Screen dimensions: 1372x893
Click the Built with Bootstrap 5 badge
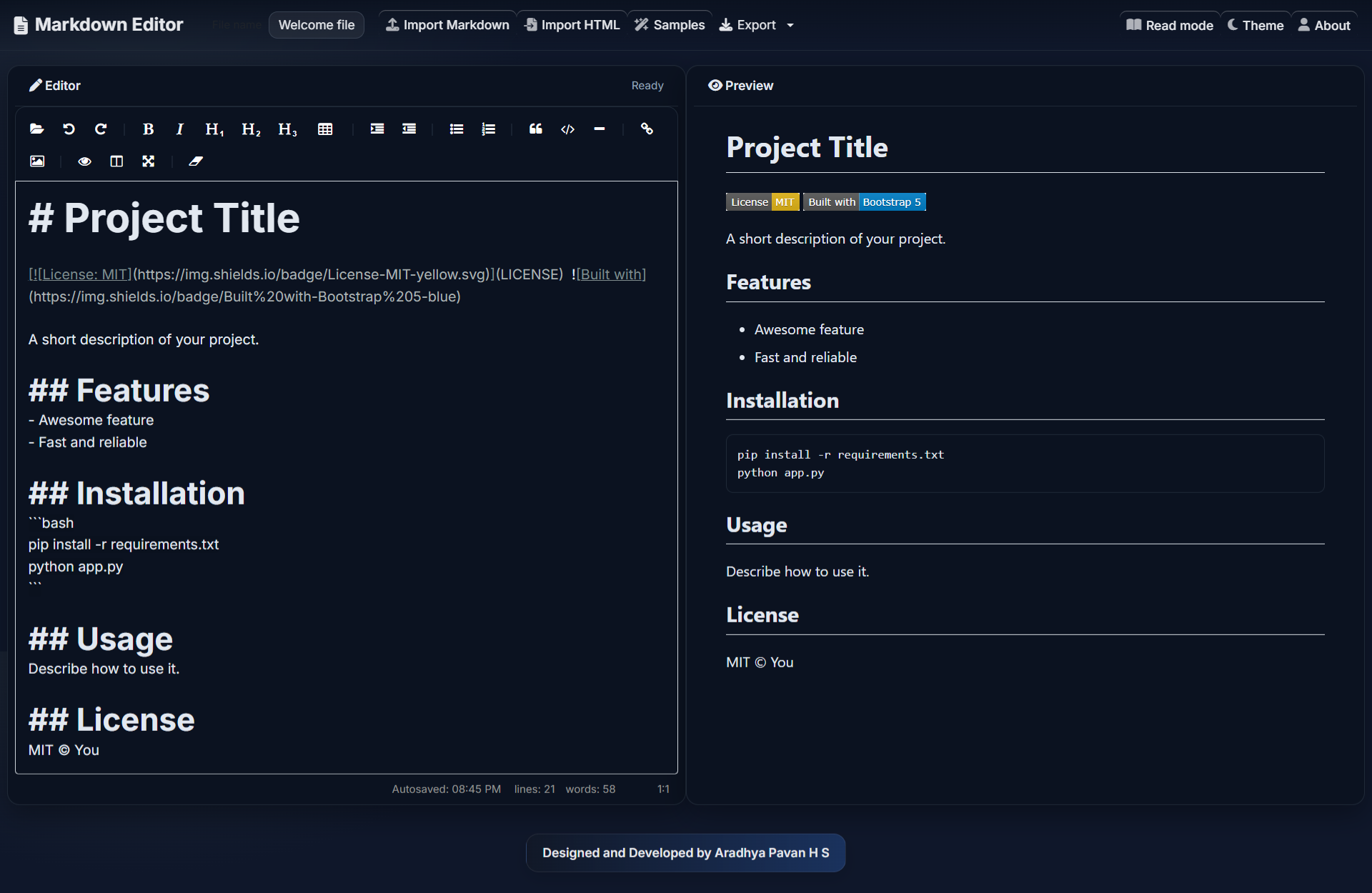tap(865, 202)
